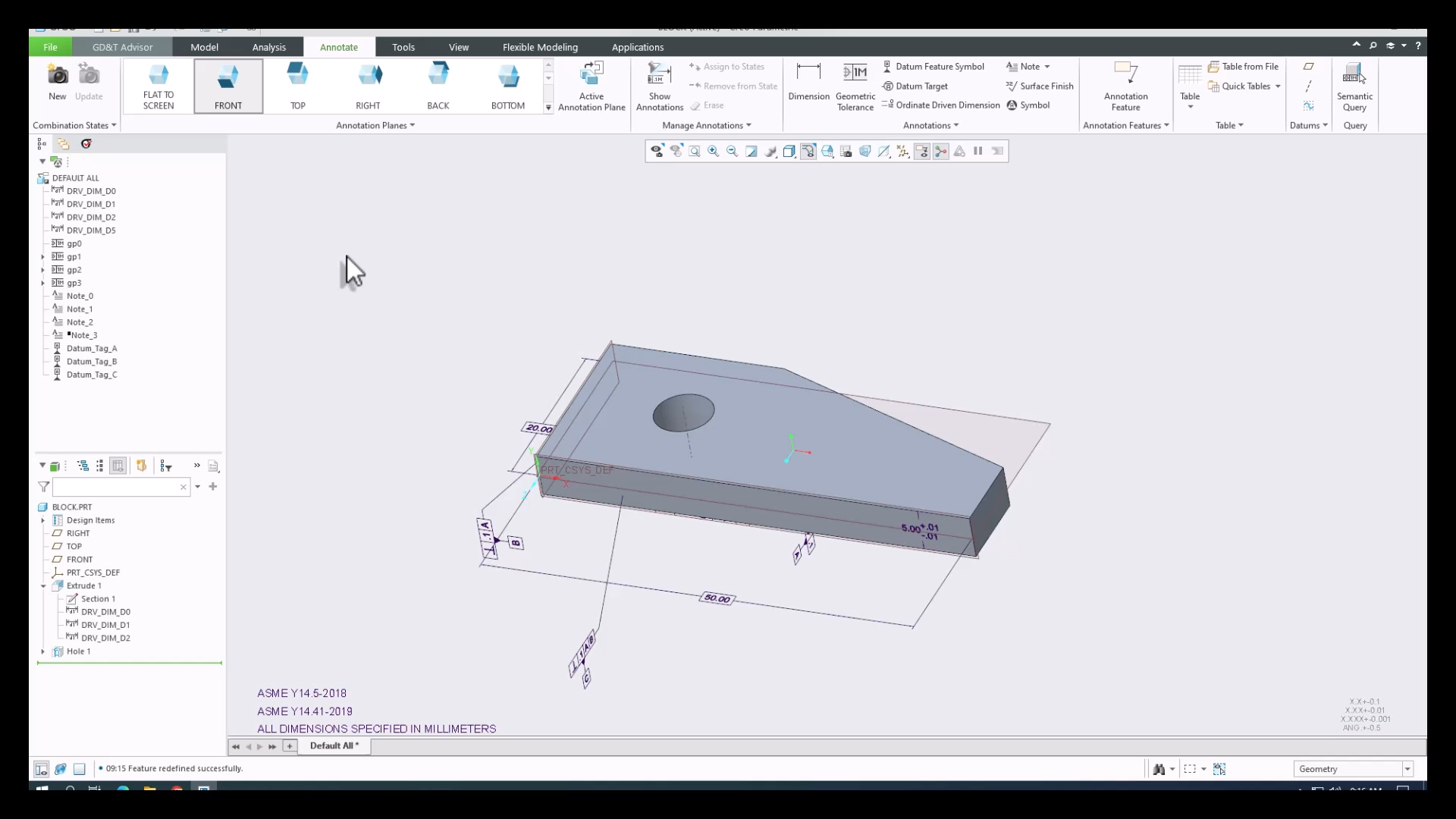This screenshot has width=1456, height=819.
Task: Select the TOP annotation plane
Action: point(298,86)
